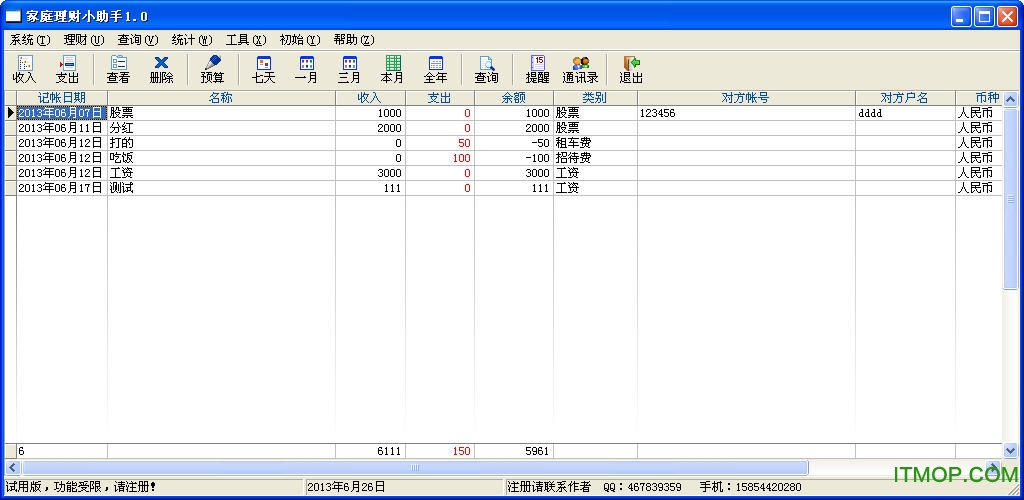The height and width of the screenshot is (500, 1024).
Task: Click the 收入 (income) toolbar icon
Action: click(x=24, y=69)
